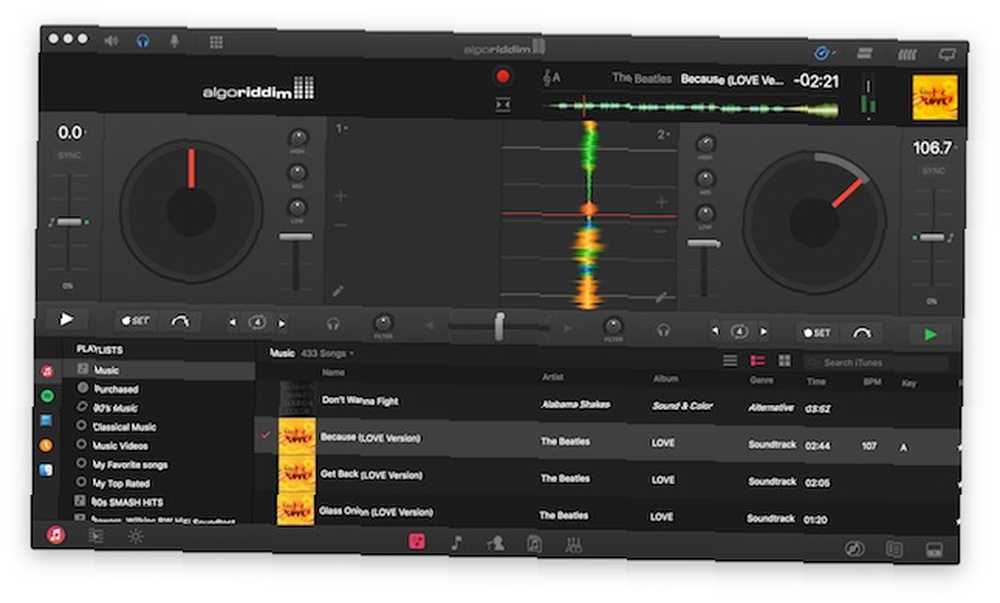Toggle deck 2 headphone cue
Image resolution: width=1000 pixels, height=603 pixels.
(663, 330)
